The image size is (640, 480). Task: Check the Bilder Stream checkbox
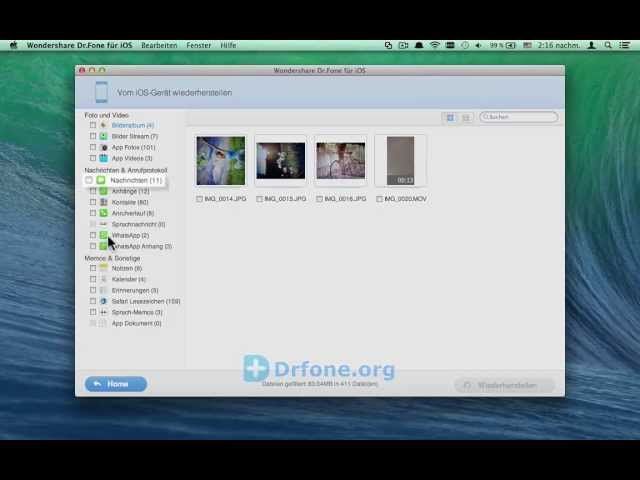(93, 136)
